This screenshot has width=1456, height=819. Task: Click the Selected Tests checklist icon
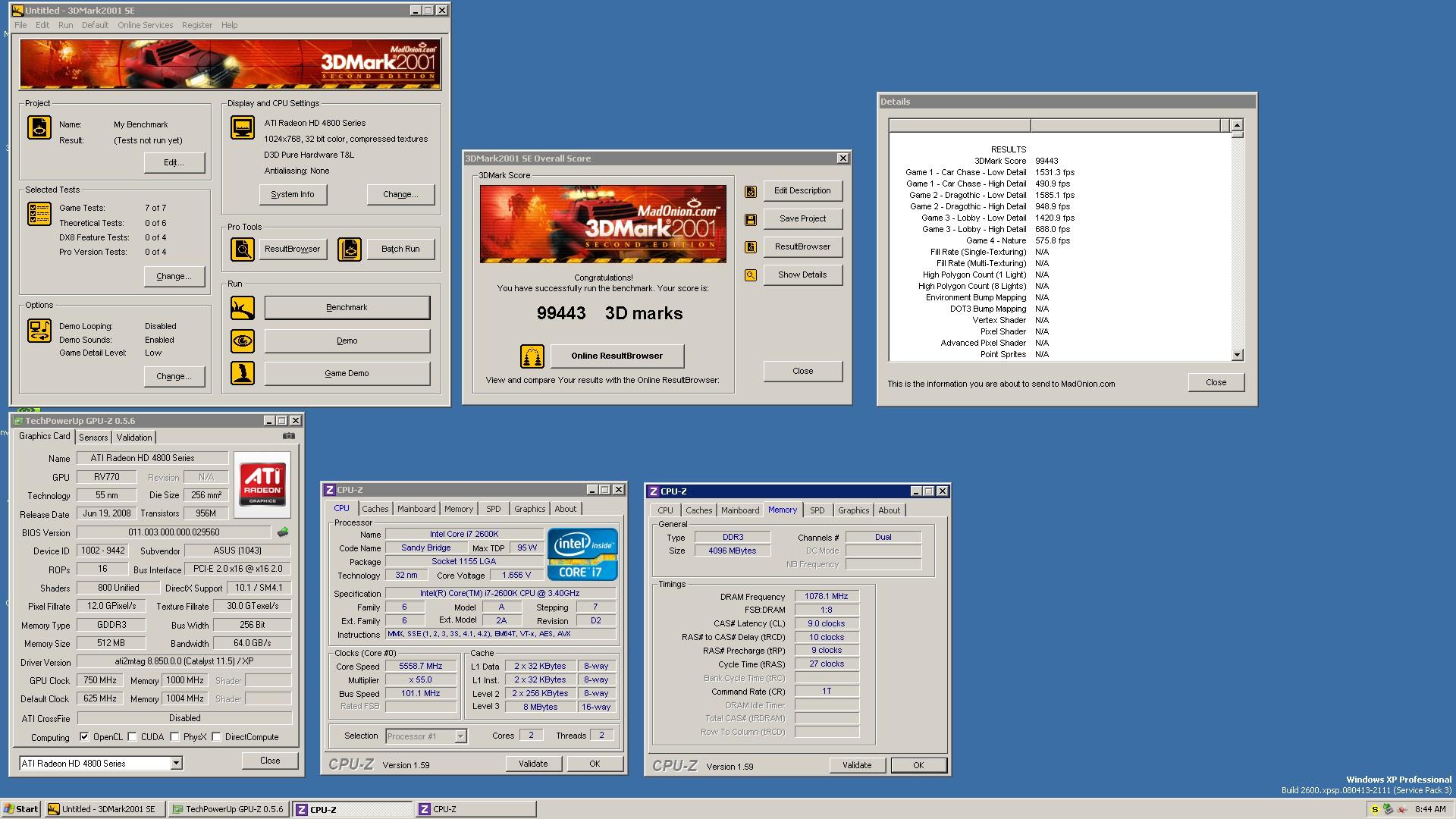click(39, 214)
